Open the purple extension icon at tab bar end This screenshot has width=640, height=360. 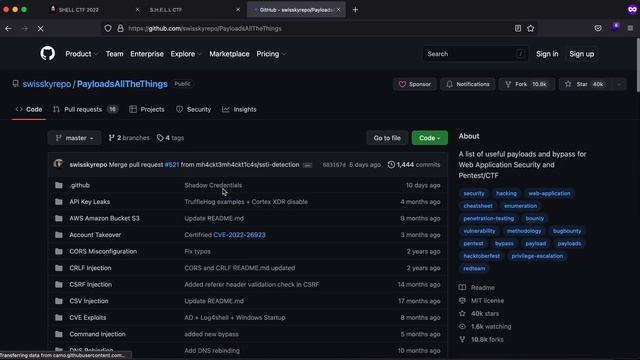click(632, 9)
